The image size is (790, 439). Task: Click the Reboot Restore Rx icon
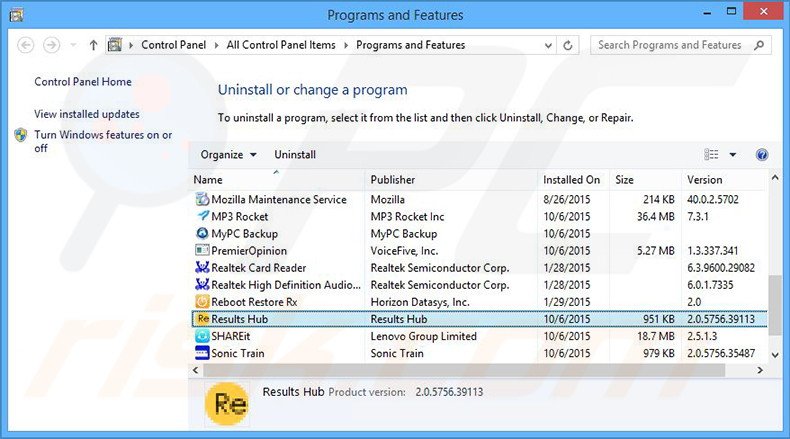202,302
